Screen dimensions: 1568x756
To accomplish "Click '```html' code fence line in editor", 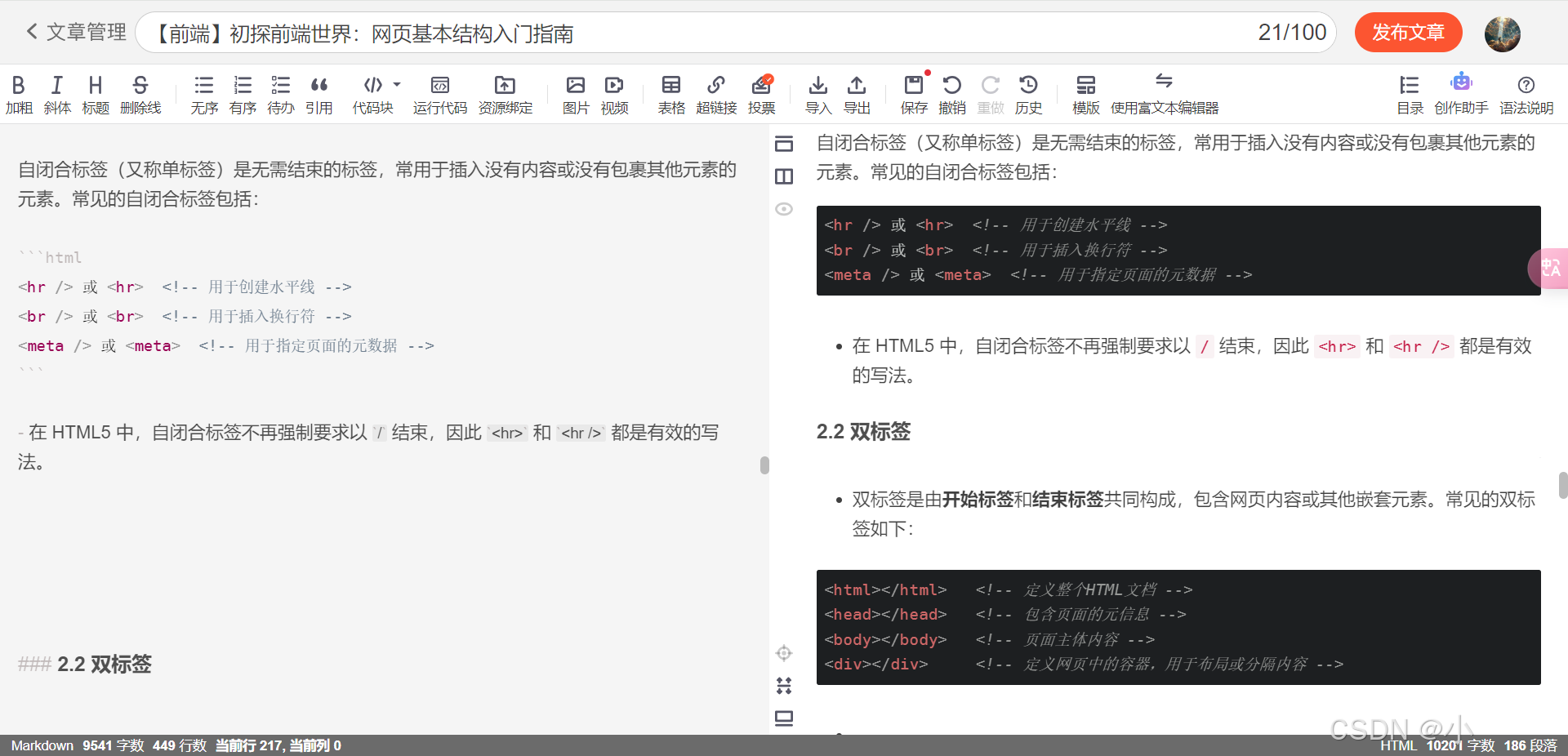I will pyautogui.click(x=50, y=257).
